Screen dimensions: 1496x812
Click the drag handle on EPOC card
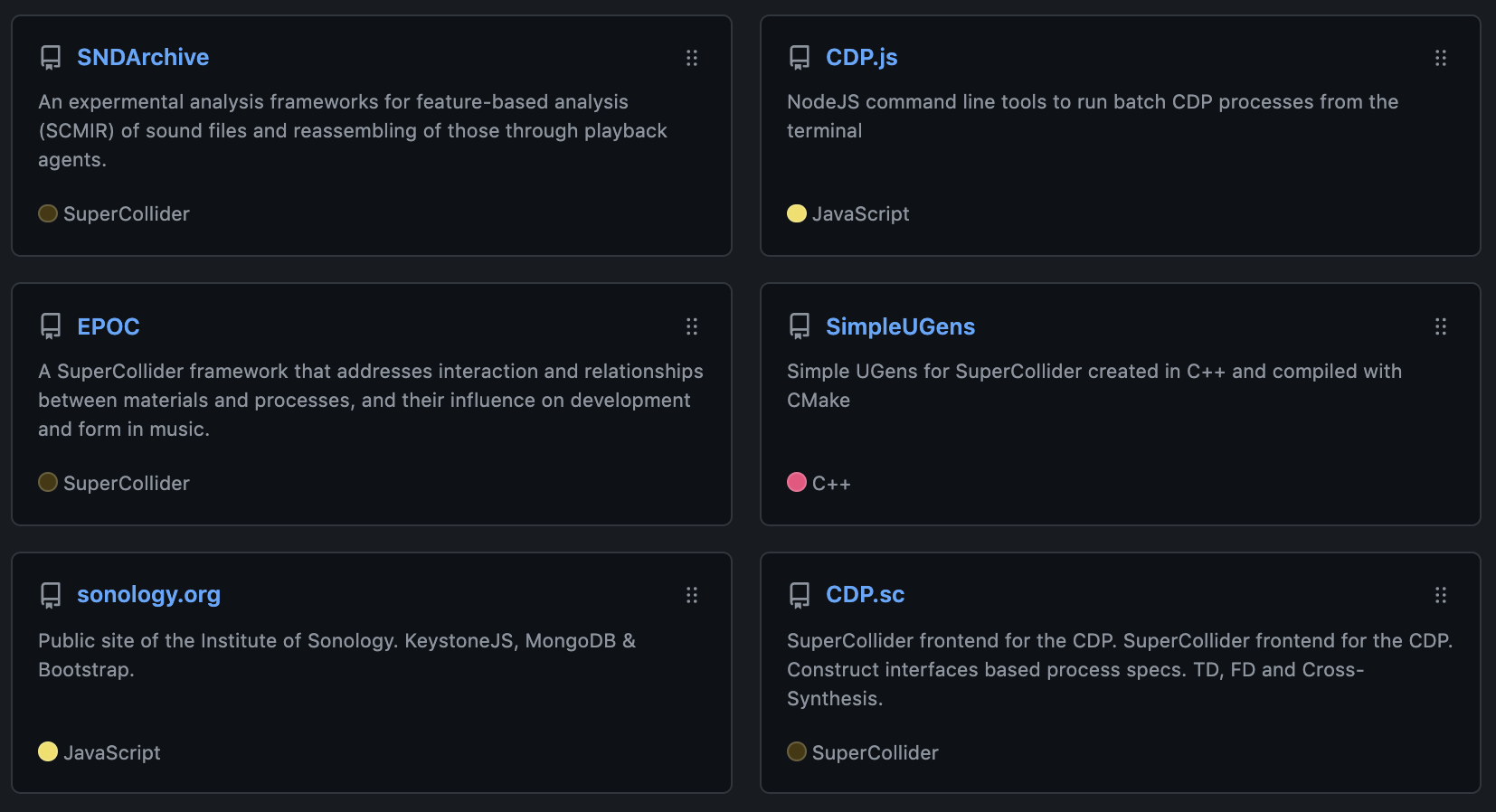click(x=692, y=326)
